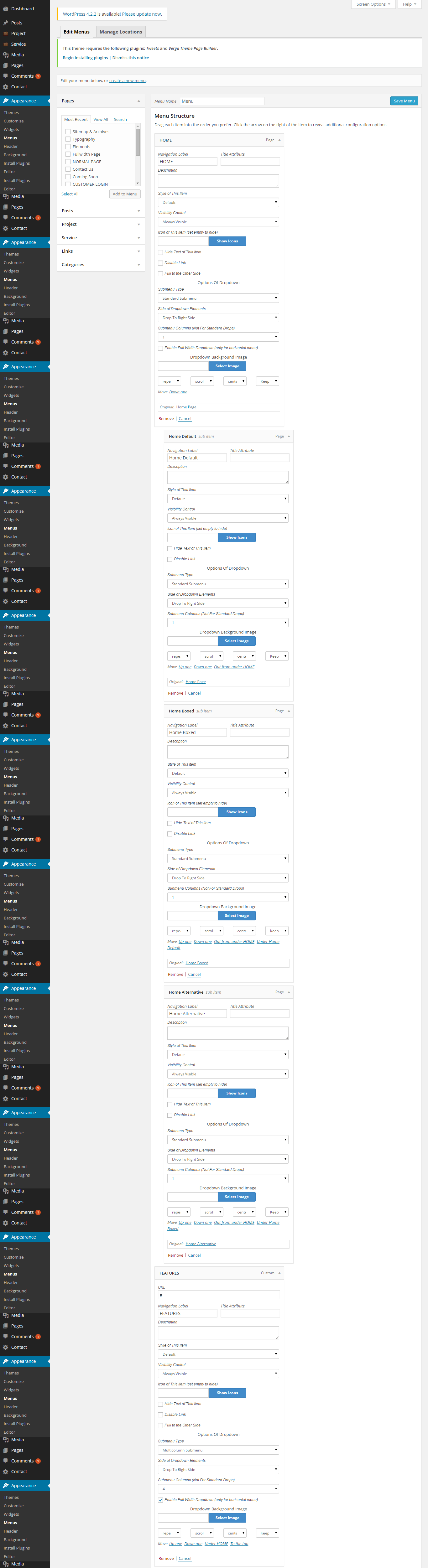Screen dimensions: 428x1568
Task: Open the Help dropdown tab
Action: pyautogui.click(x=410, y=4)
